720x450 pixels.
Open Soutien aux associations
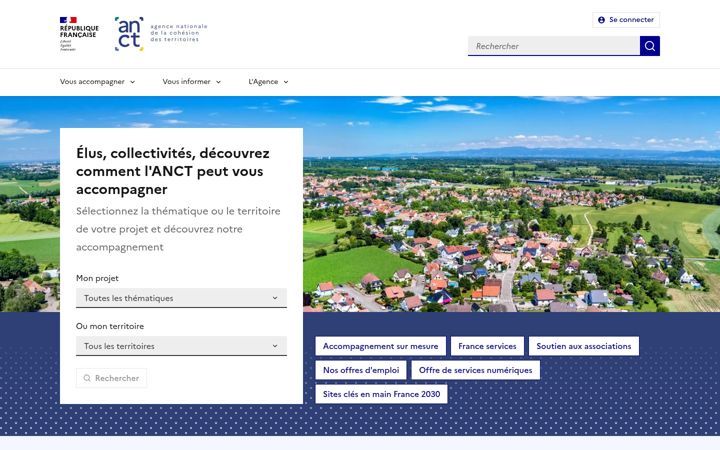(x=584, y=346)
